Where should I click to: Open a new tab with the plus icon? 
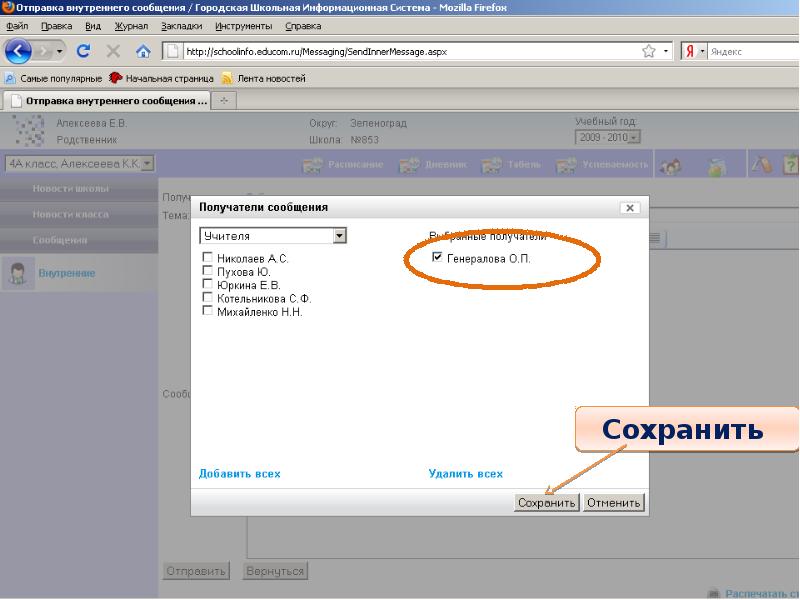click(x=224, y=100)
